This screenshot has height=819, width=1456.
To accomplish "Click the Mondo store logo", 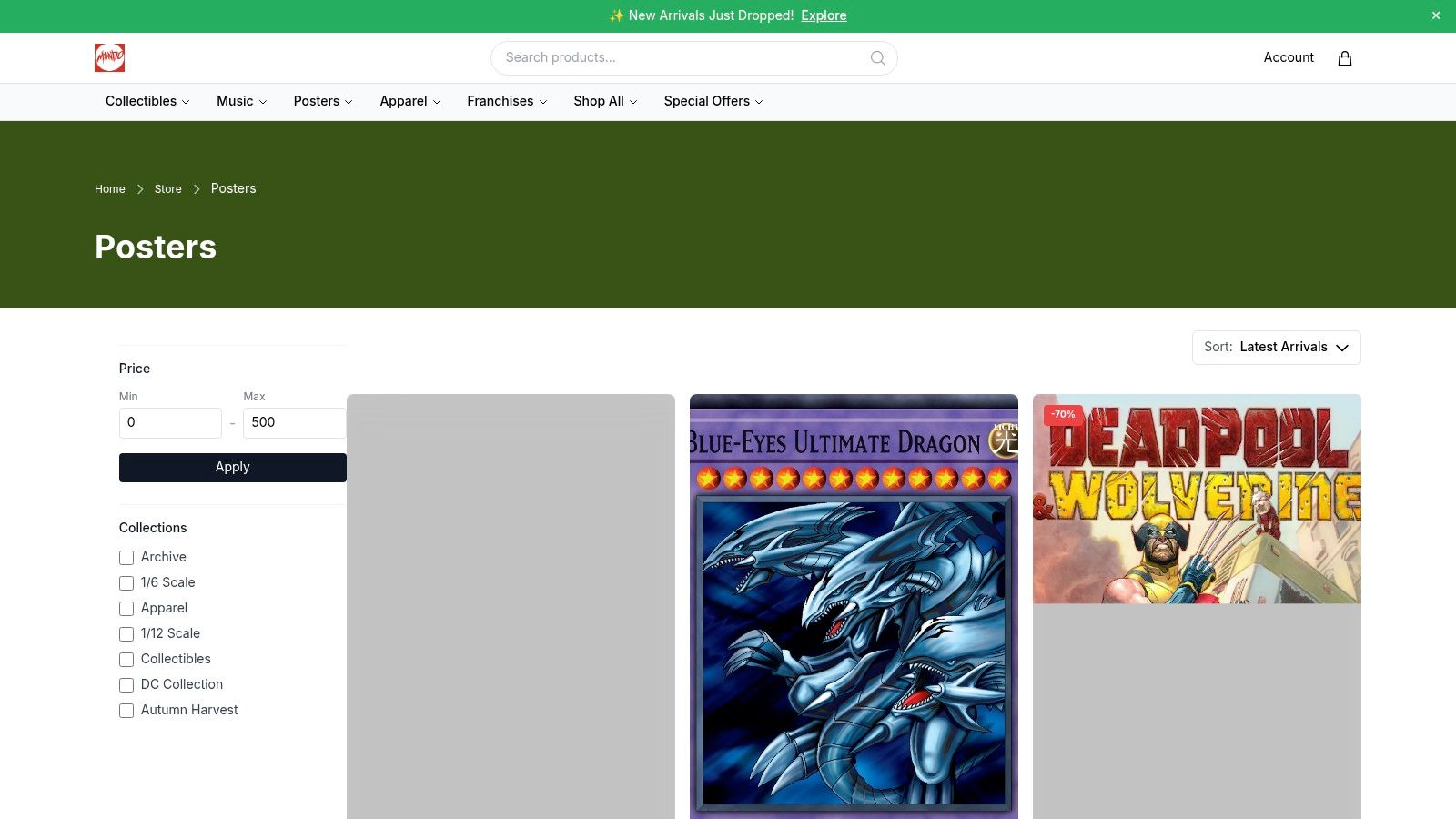I will tap(109, 58).
